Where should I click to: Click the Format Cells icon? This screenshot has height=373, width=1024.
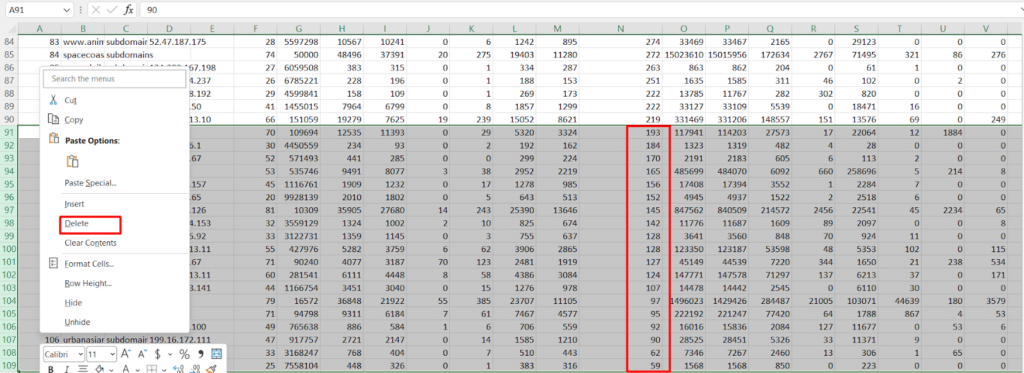(x=53, y=263)
